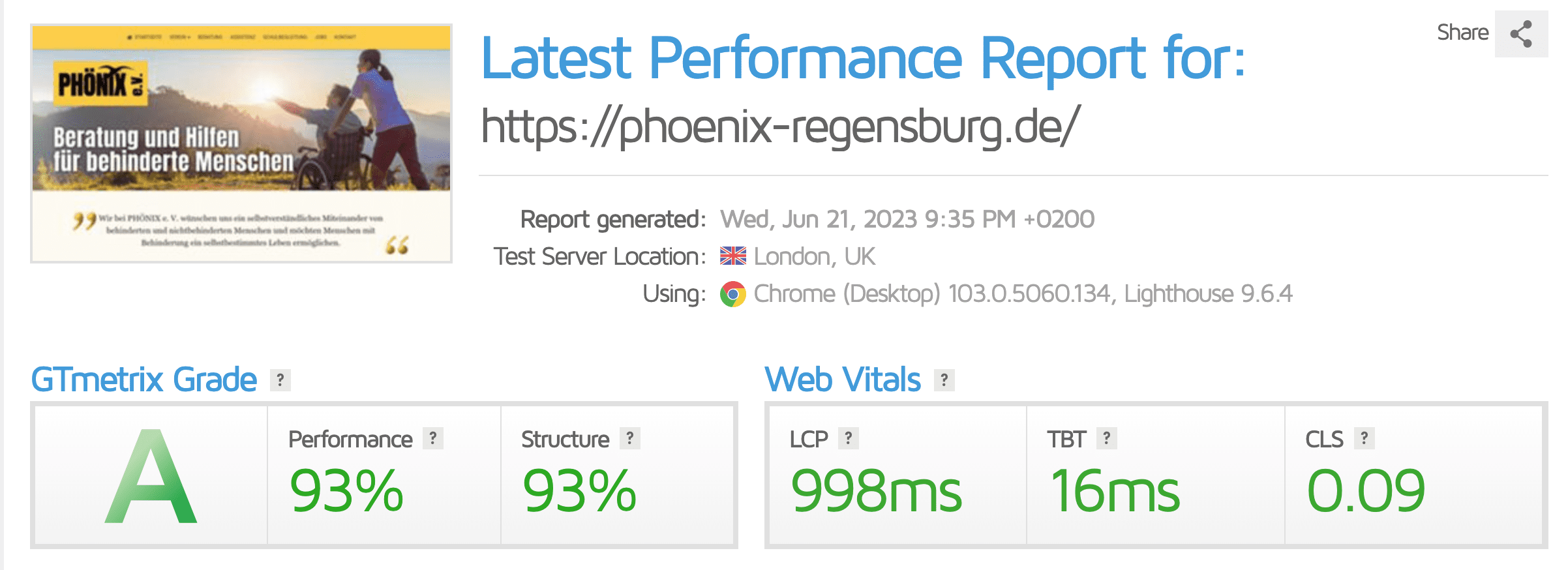Open the Web Vitals help question mark
1568x570 pixels.
pos(944,380)
